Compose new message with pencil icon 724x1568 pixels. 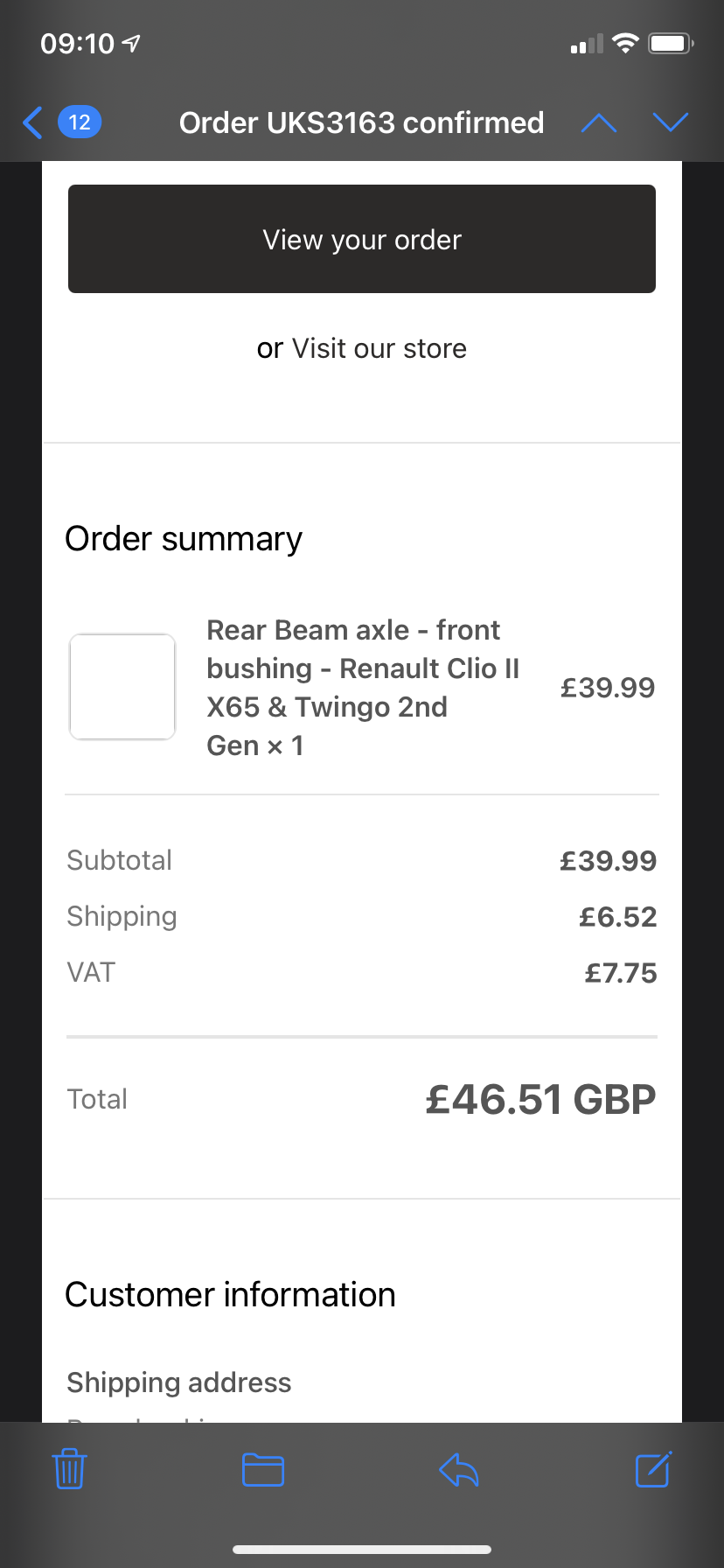653,1469
